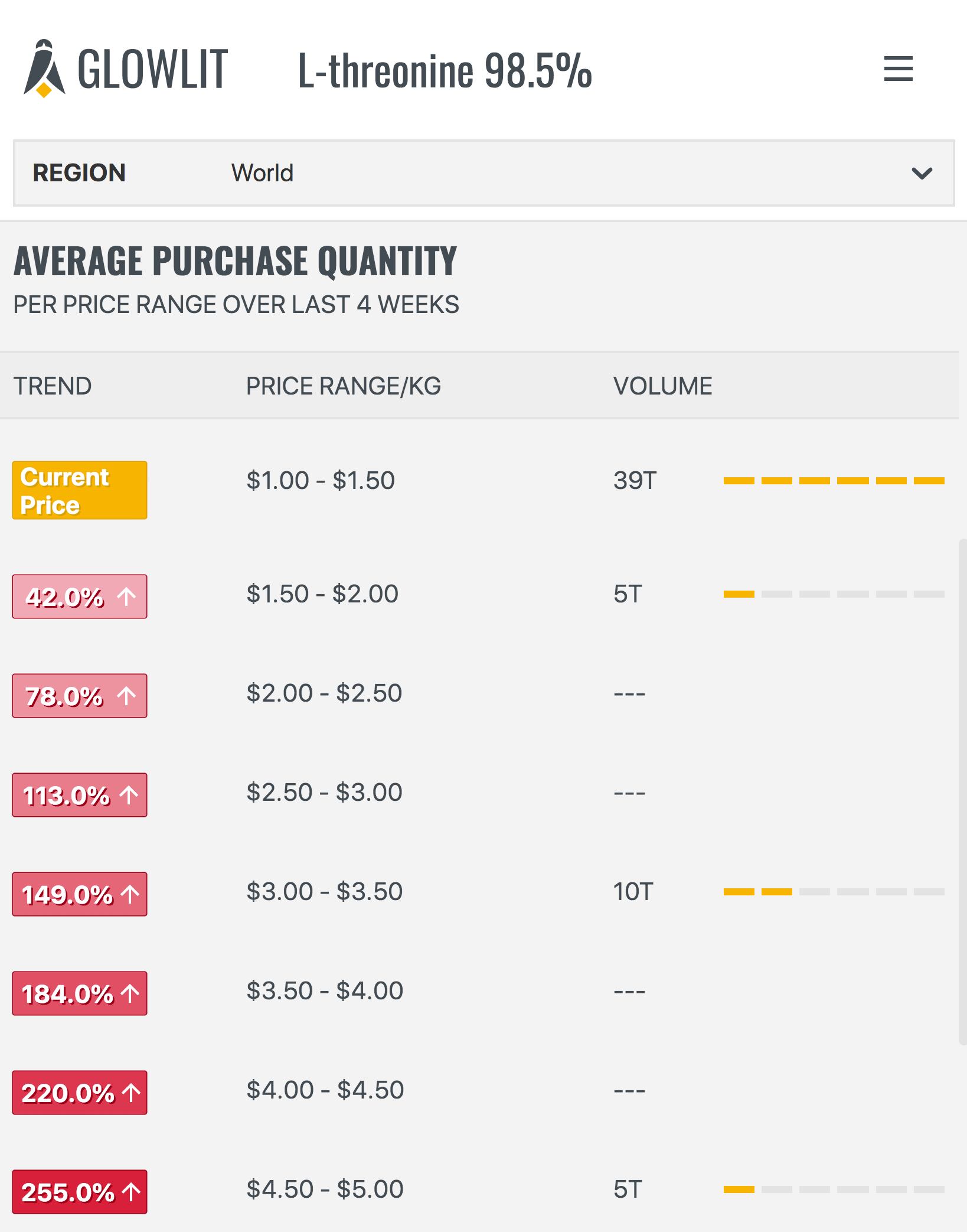Click the PRICE RANGE/KG column header
The image size is (967, 1232).
(x=343, y=386)
